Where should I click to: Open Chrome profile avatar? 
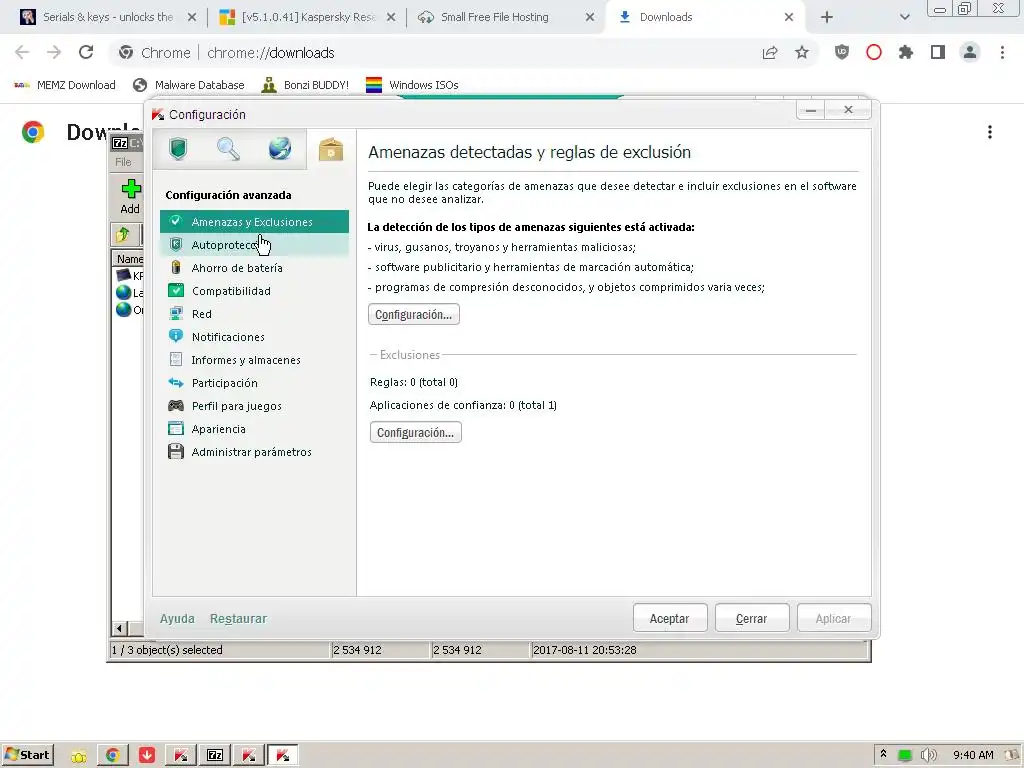click(x=970, y=52)
